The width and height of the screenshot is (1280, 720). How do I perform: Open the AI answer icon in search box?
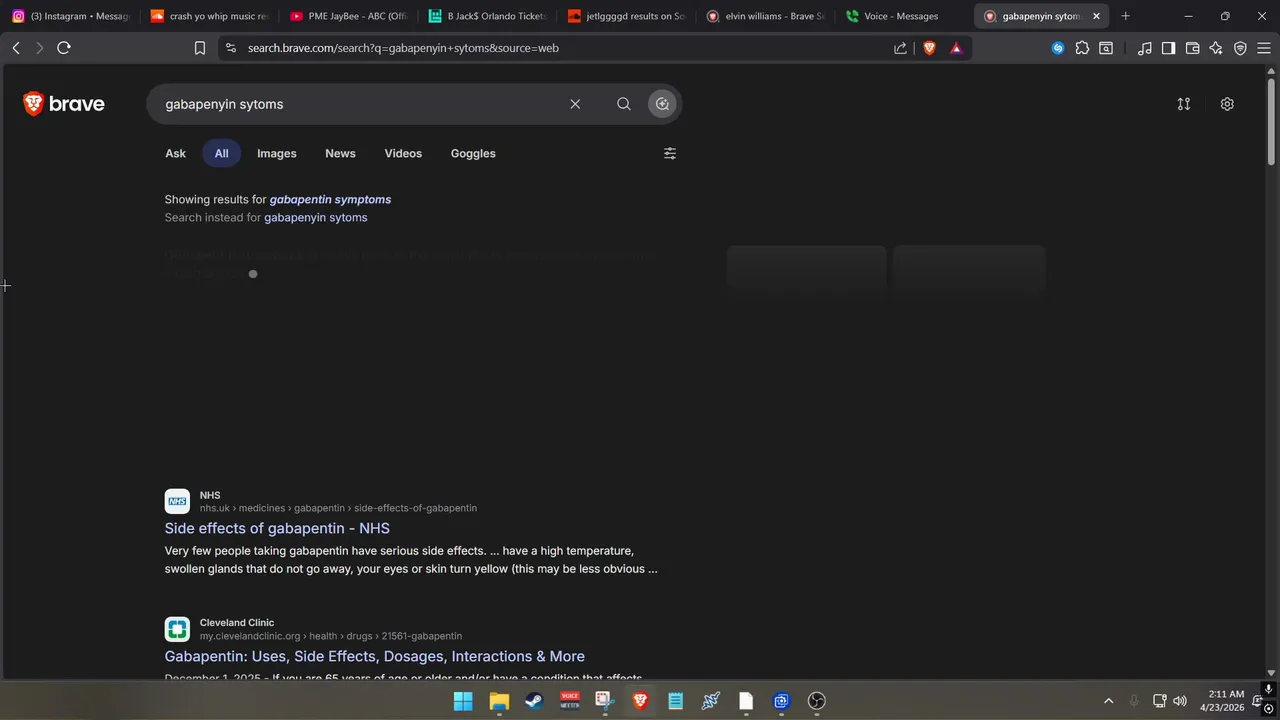(662, 104)
